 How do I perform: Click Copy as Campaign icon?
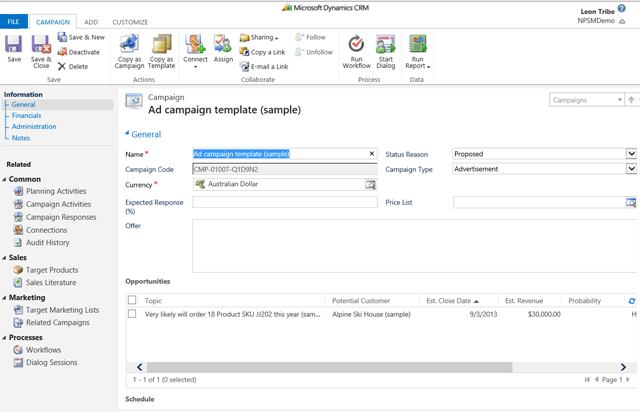(x=129, y=44)
